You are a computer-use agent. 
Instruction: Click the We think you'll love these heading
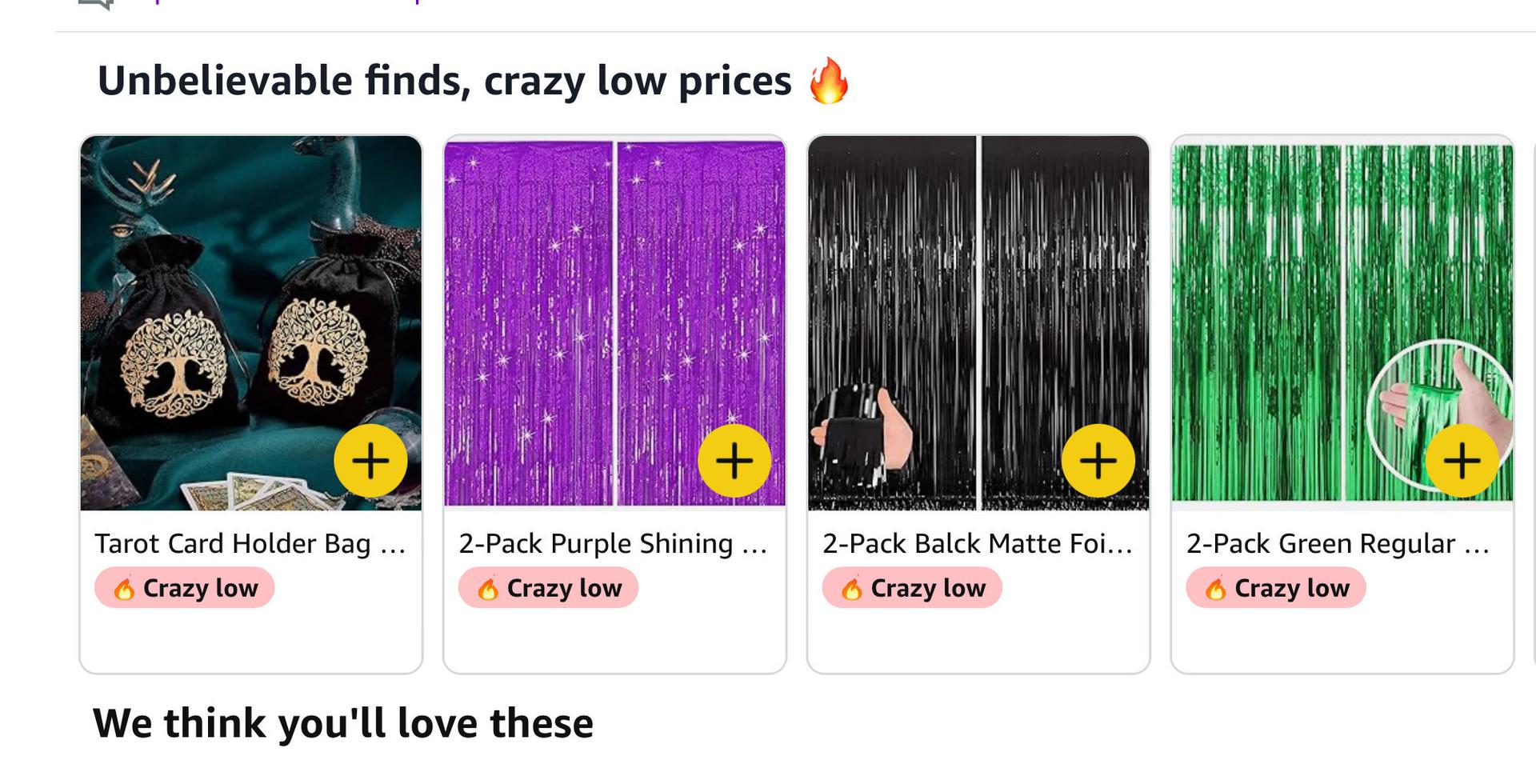click(x=343, y=723)
